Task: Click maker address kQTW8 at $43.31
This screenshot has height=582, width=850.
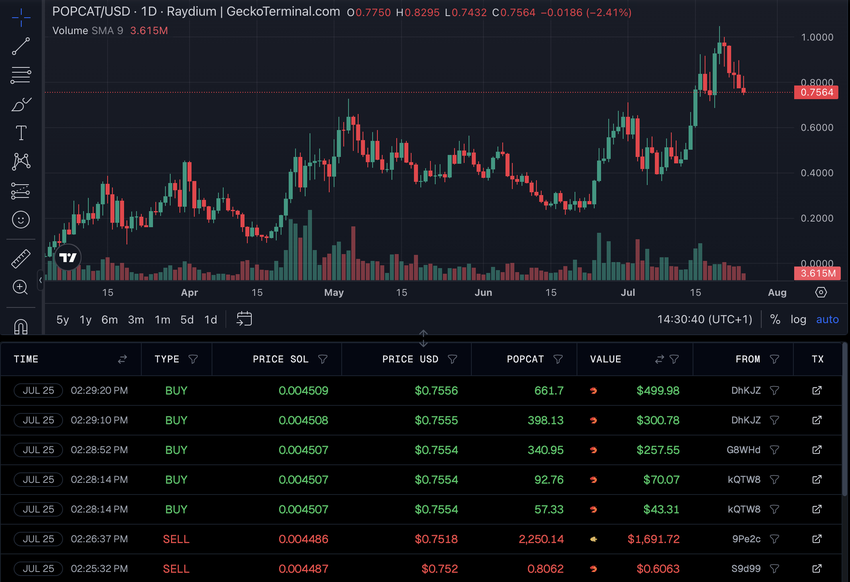Action: coord(744,509)
